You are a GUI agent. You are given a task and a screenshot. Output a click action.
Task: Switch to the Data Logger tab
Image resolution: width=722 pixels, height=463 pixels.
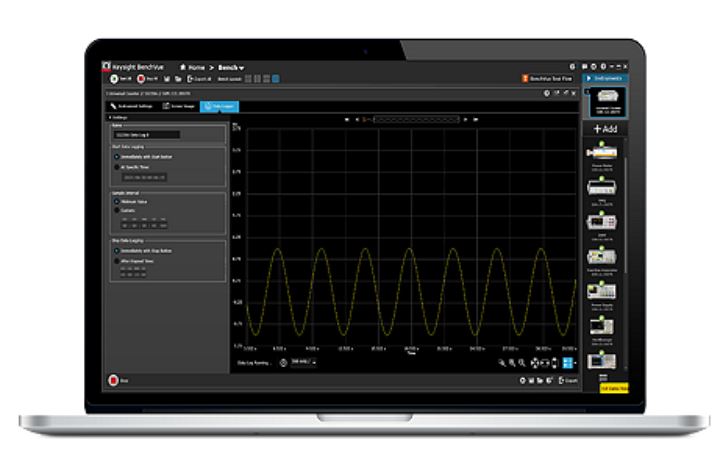[219, 105]
